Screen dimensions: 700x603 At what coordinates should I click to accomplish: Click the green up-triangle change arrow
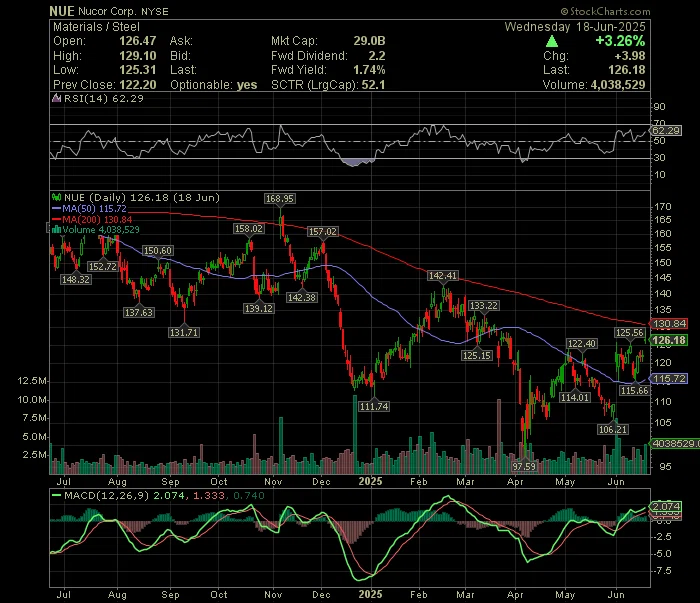552,42
